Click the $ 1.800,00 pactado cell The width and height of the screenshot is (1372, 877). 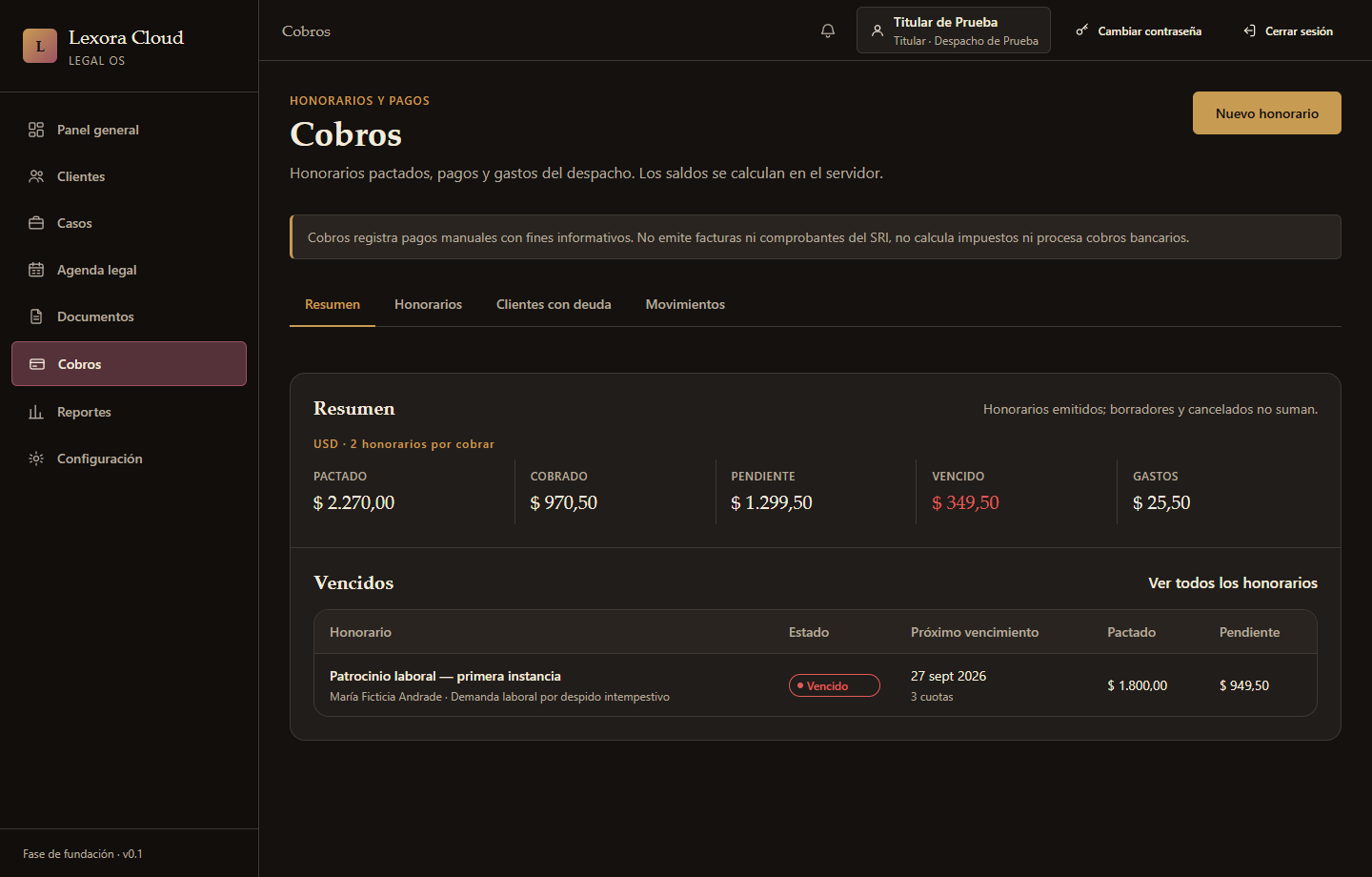[x=1137, y=685]
